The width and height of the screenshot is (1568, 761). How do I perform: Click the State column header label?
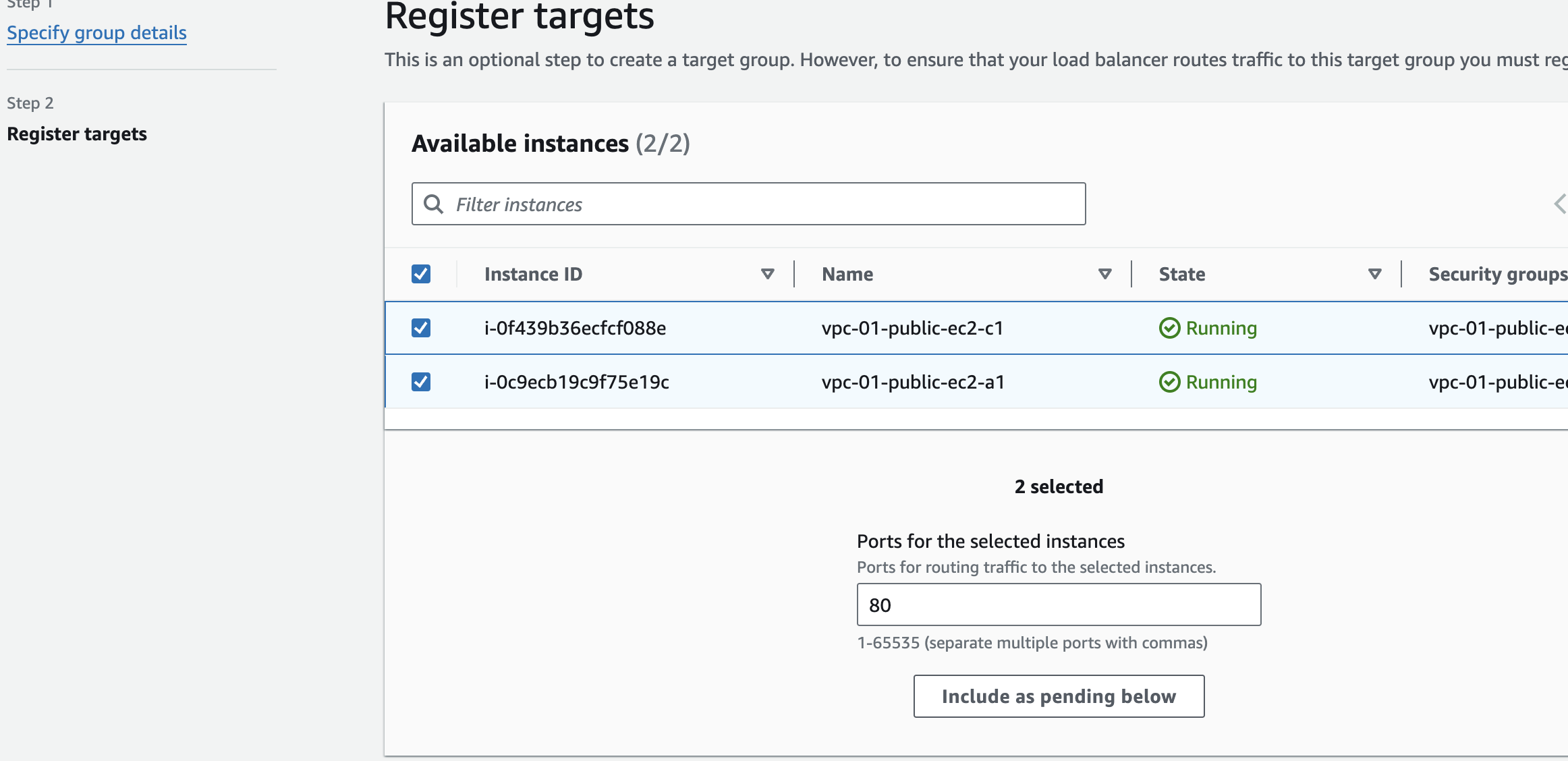point(1181,274)
